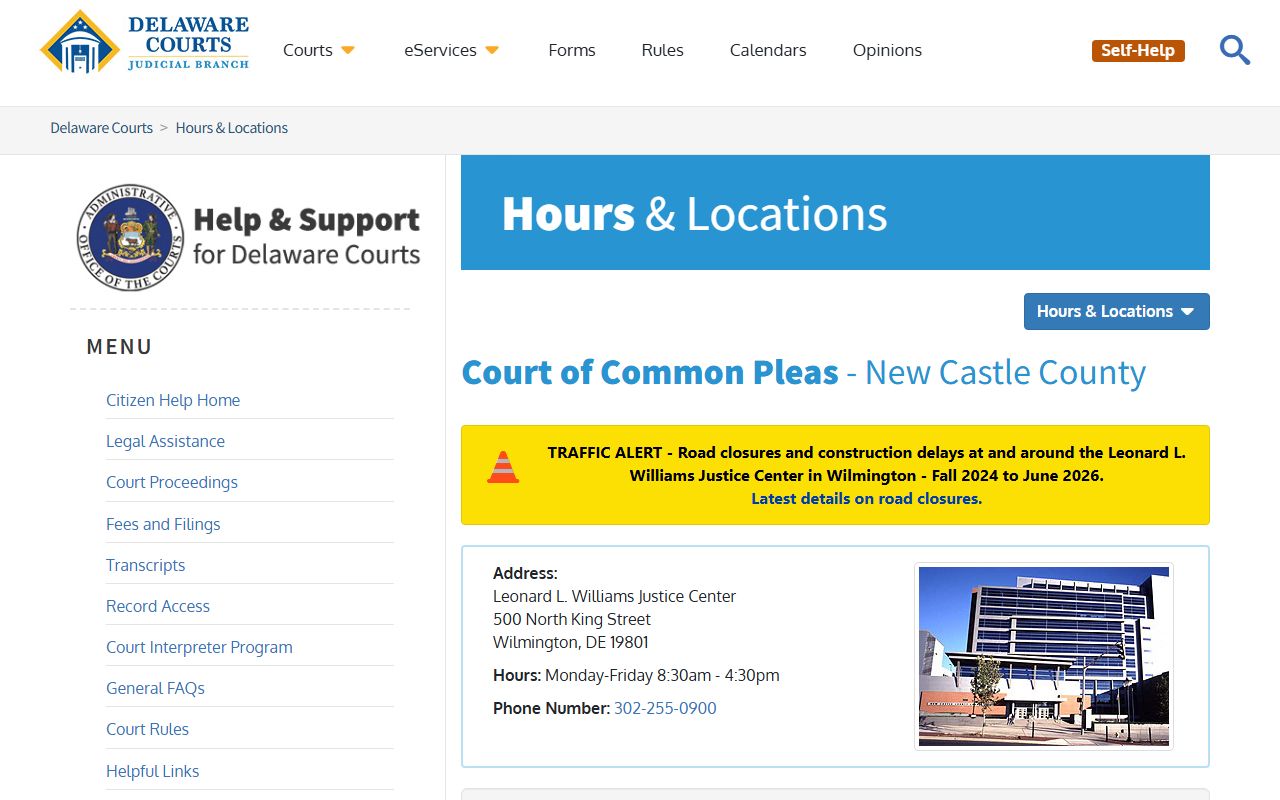The height and width of the screenshot is (800, 1280).
Task: Open the Calendars menu item
Action: click(x=768, y=50)
